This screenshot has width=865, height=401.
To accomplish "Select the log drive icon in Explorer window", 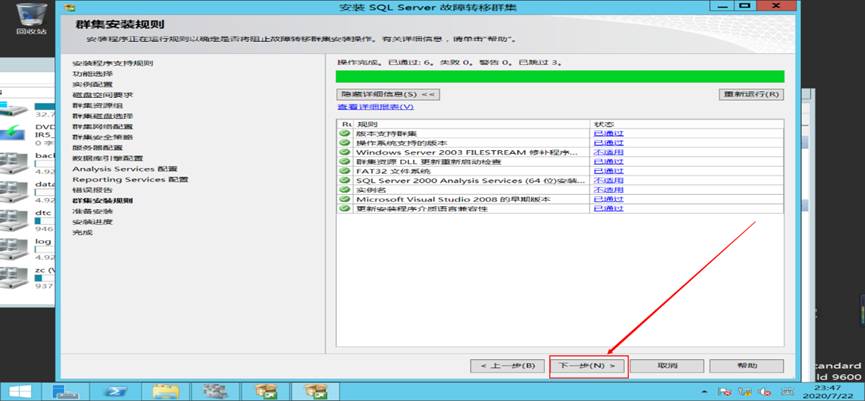I will click(x=13, y=249).
